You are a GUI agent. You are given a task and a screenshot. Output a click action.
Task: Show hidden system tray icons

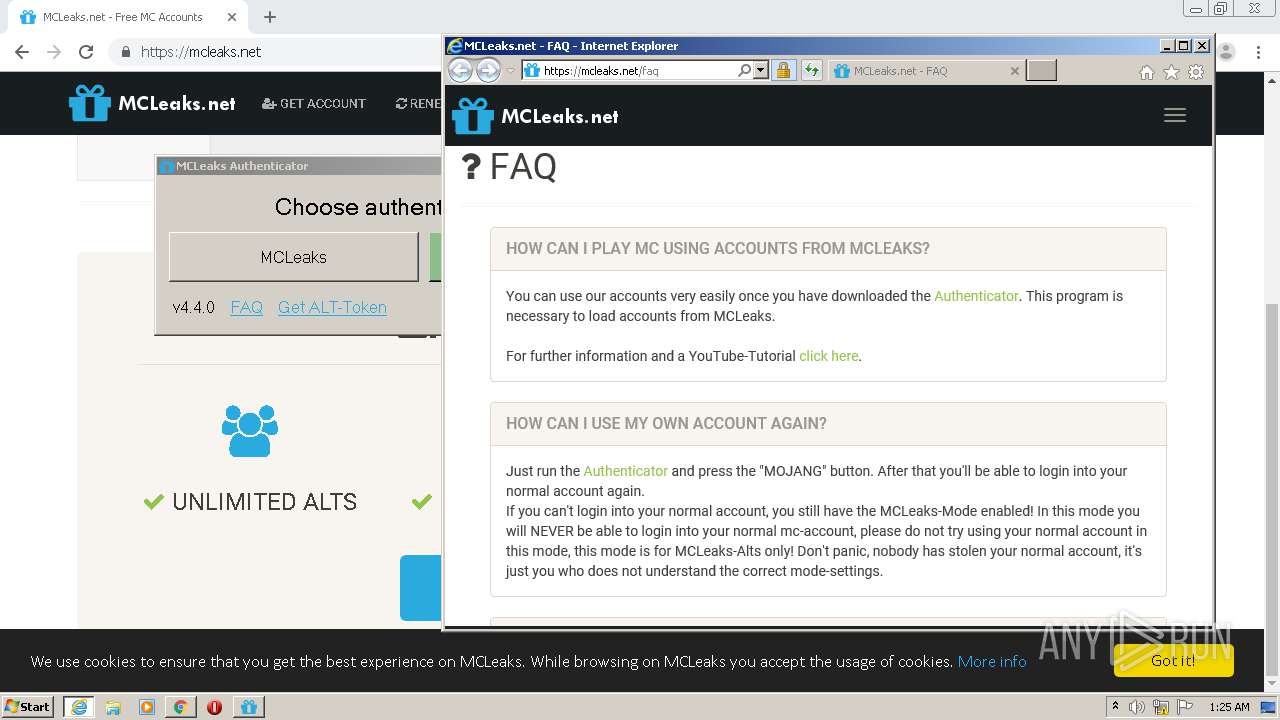(x=1115, y=707)
